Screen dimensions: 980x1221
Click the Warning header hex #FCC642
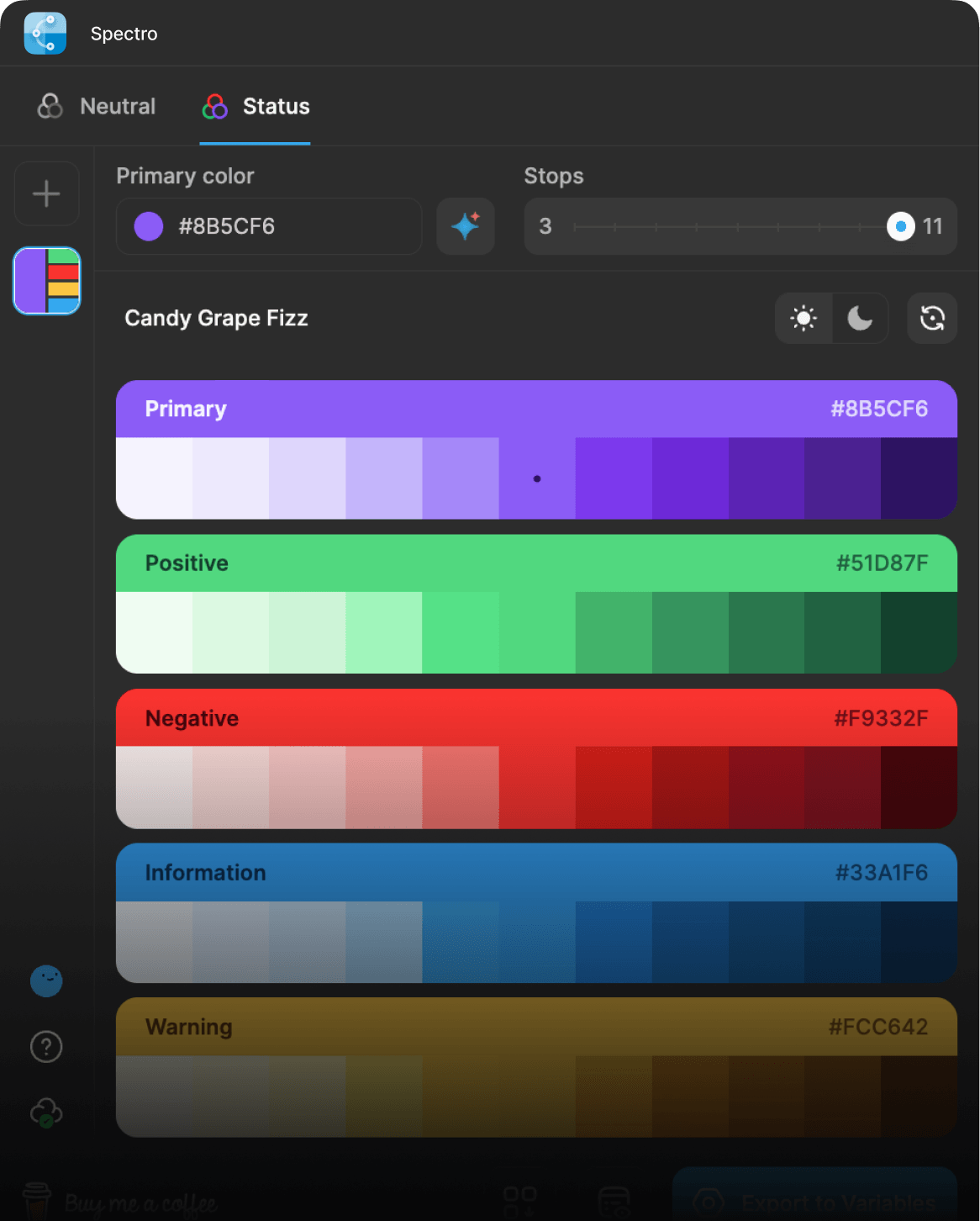[878, 1027]
